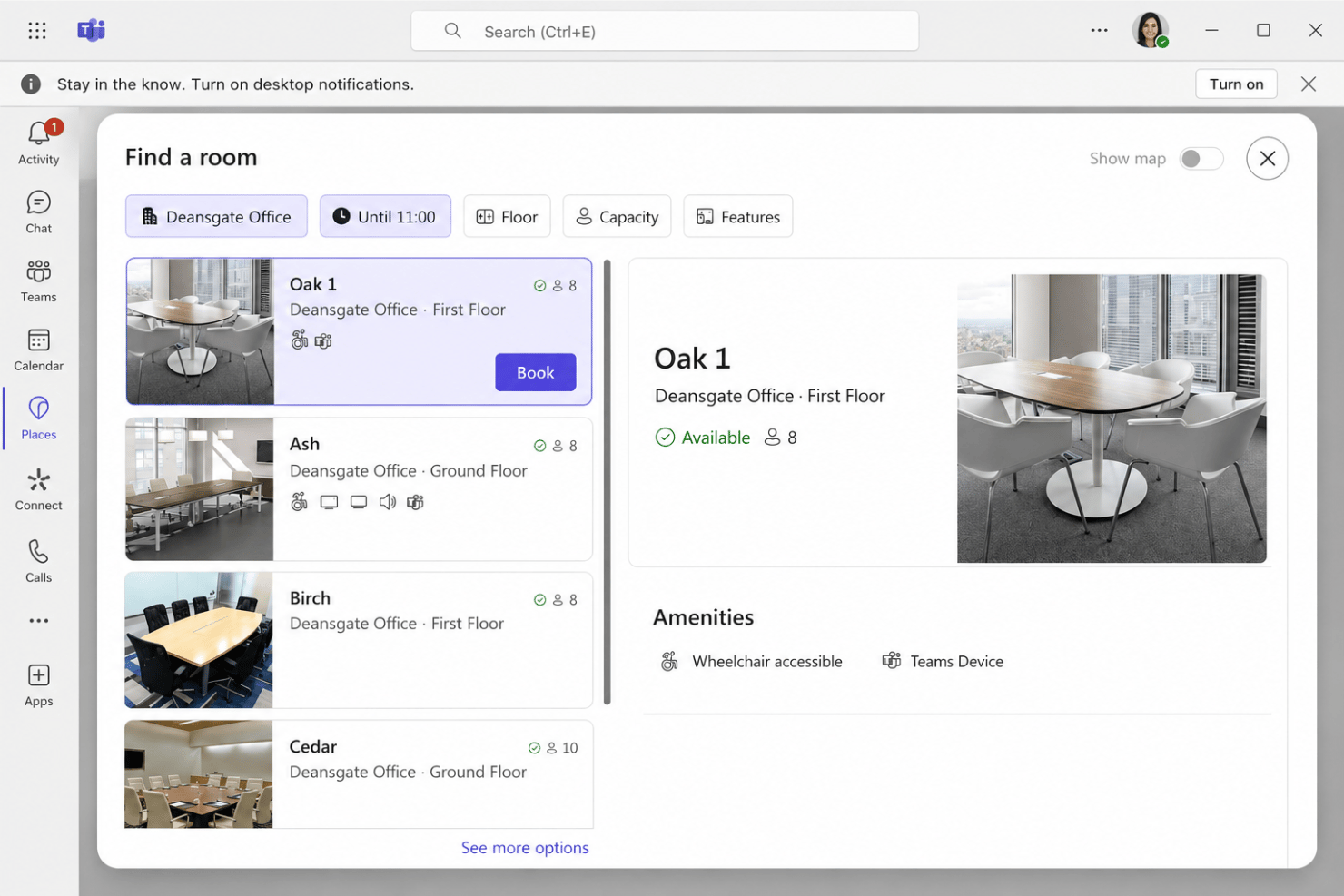Open the profile avatar menu

pos(1150,30)
